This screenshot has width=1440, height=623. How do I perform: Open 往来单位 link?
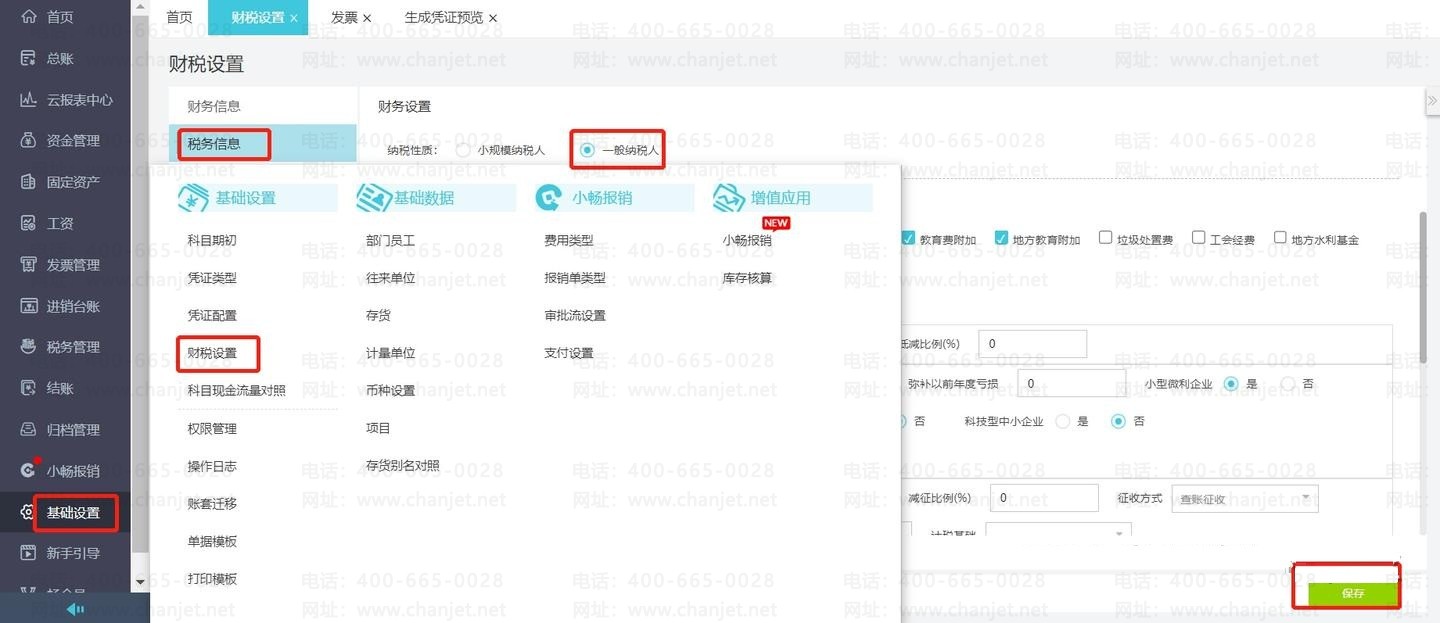pos(390,278)
